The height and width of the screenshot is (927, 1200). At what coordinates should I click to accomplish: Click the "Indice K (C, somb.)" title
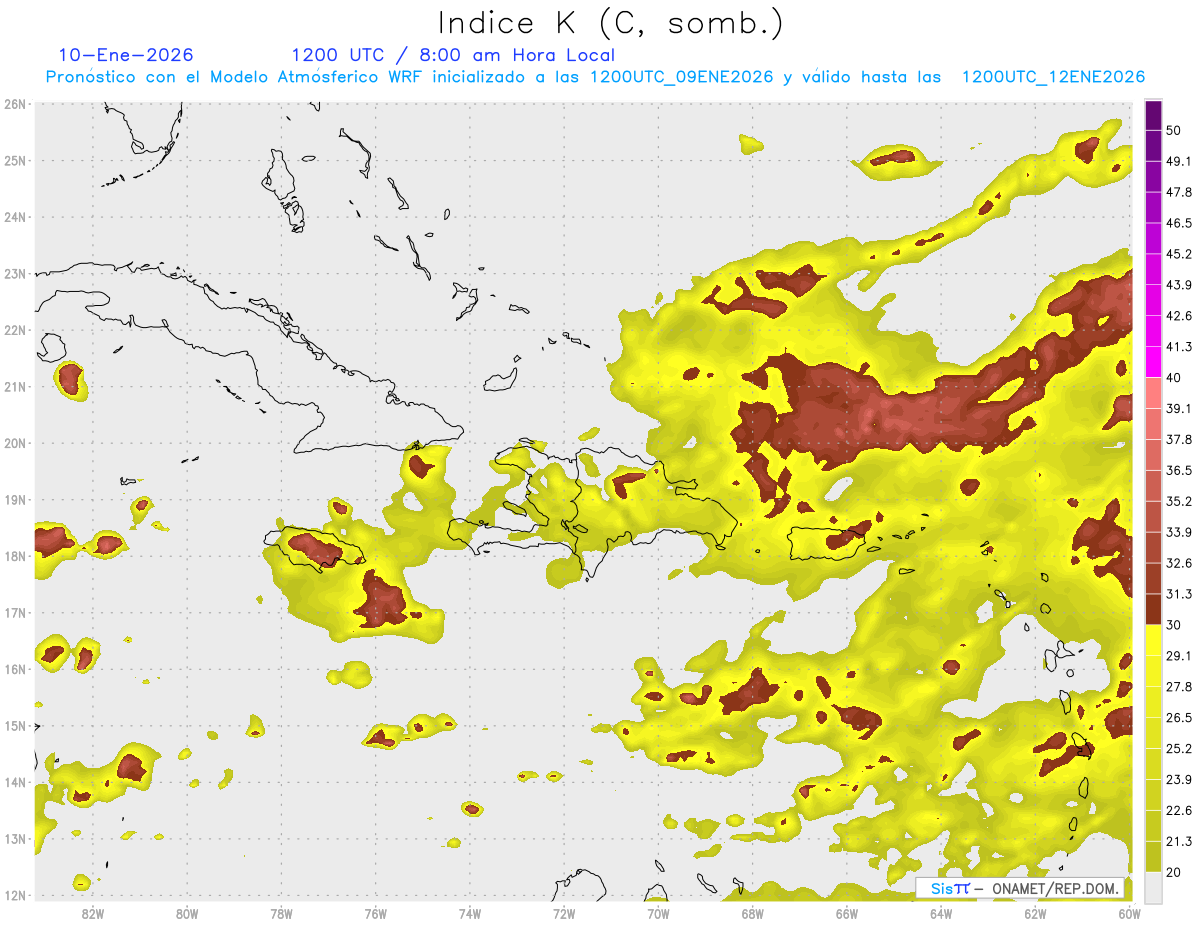click(x=611, y=23)
